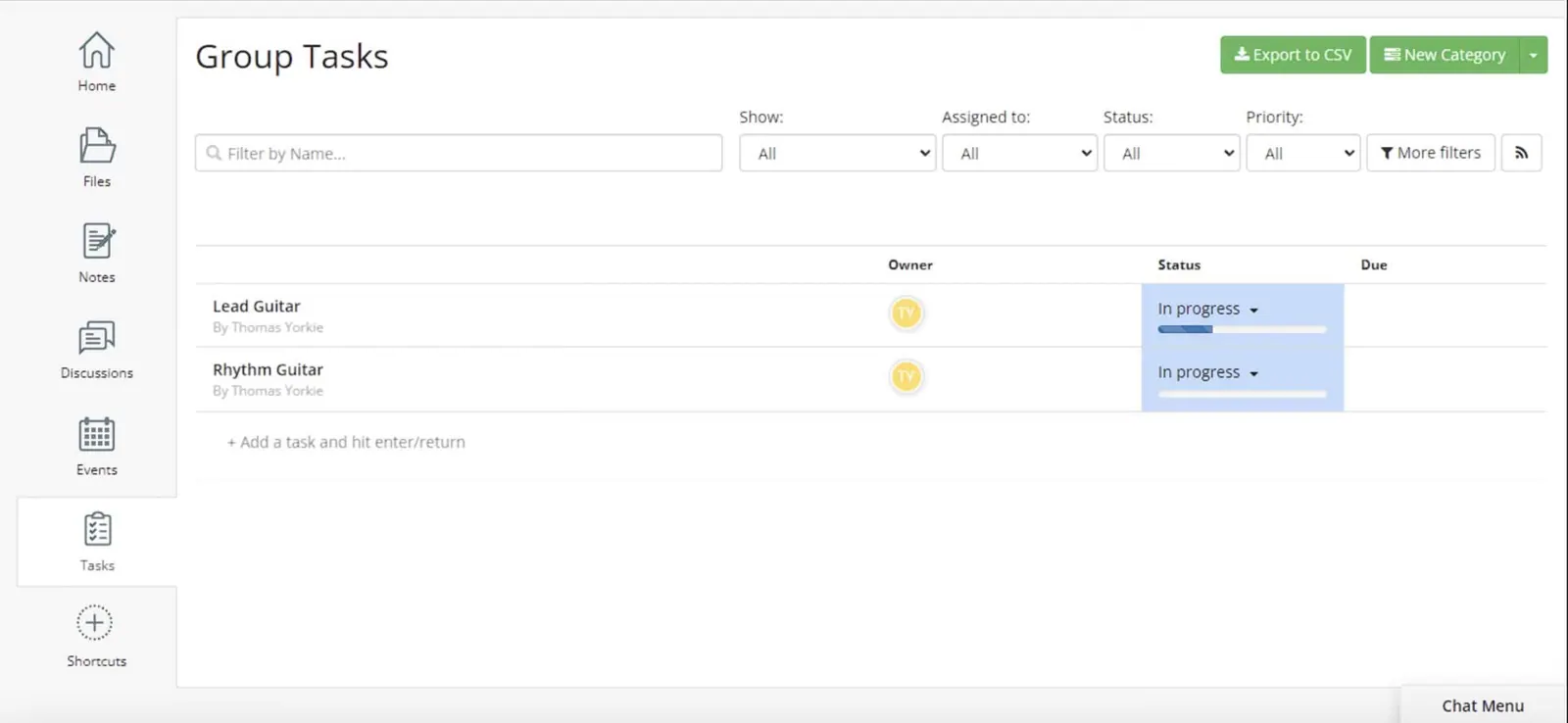
Task: Click Export to CSV button
Action: coord(1293,55)
